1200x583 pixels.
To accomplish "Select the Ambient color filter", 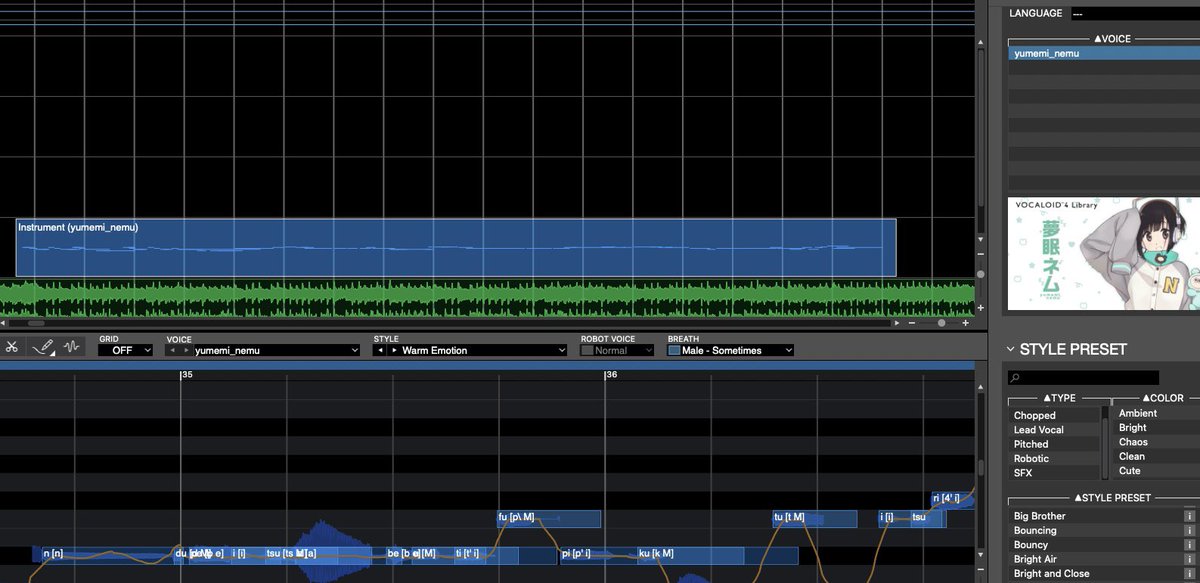I will coord(1156,413).
